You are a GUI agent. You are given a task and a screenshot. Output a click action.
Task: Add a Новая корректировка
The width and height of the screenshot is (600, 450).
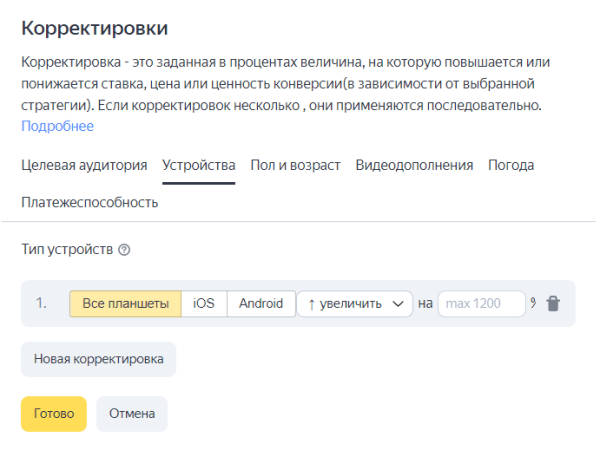[98, 360]
